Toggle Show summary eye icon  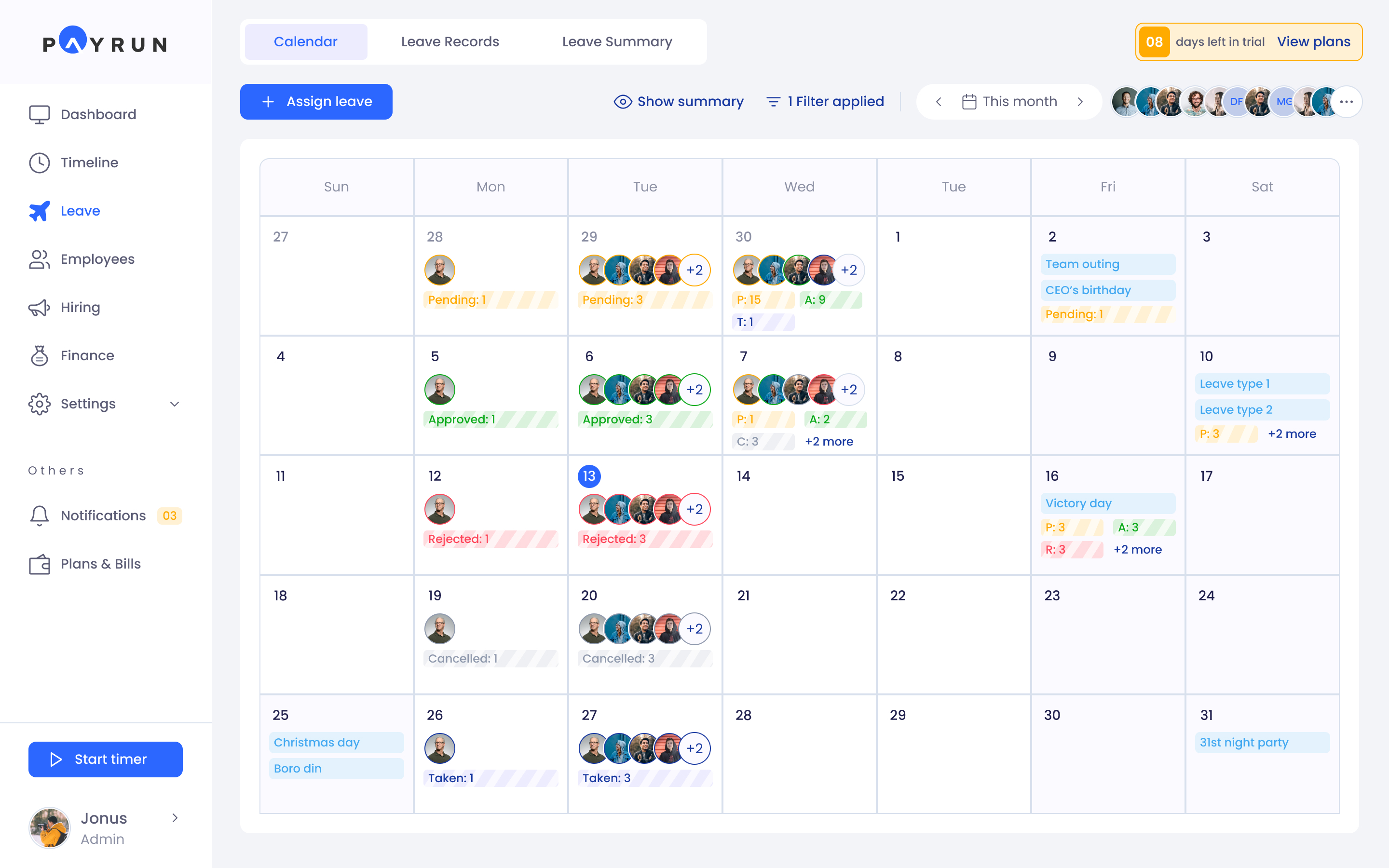pos(623,102)
